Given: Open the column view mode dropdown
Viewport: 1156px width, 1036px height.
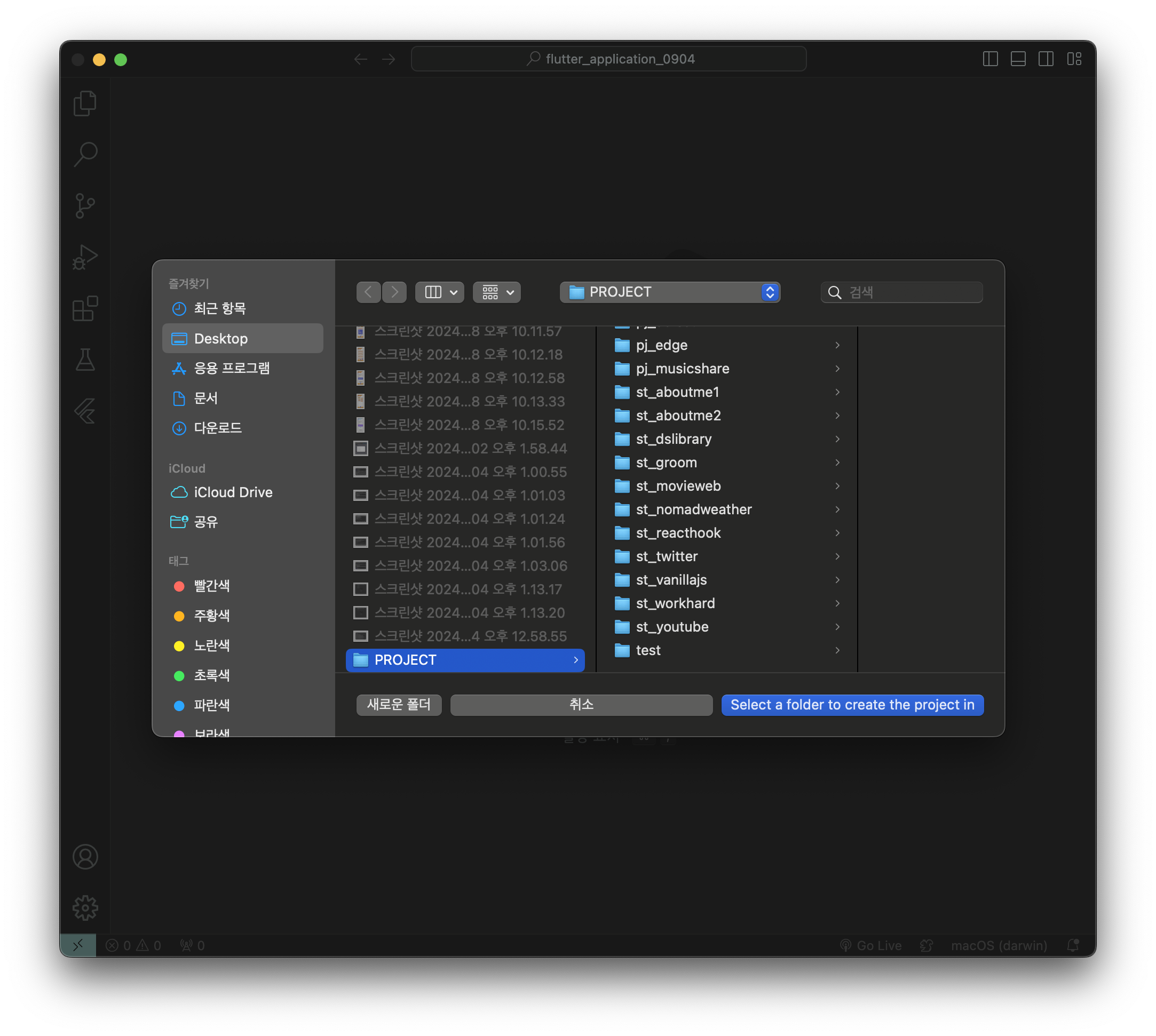Looking at the screenshot, I should (x=440, y=292).
